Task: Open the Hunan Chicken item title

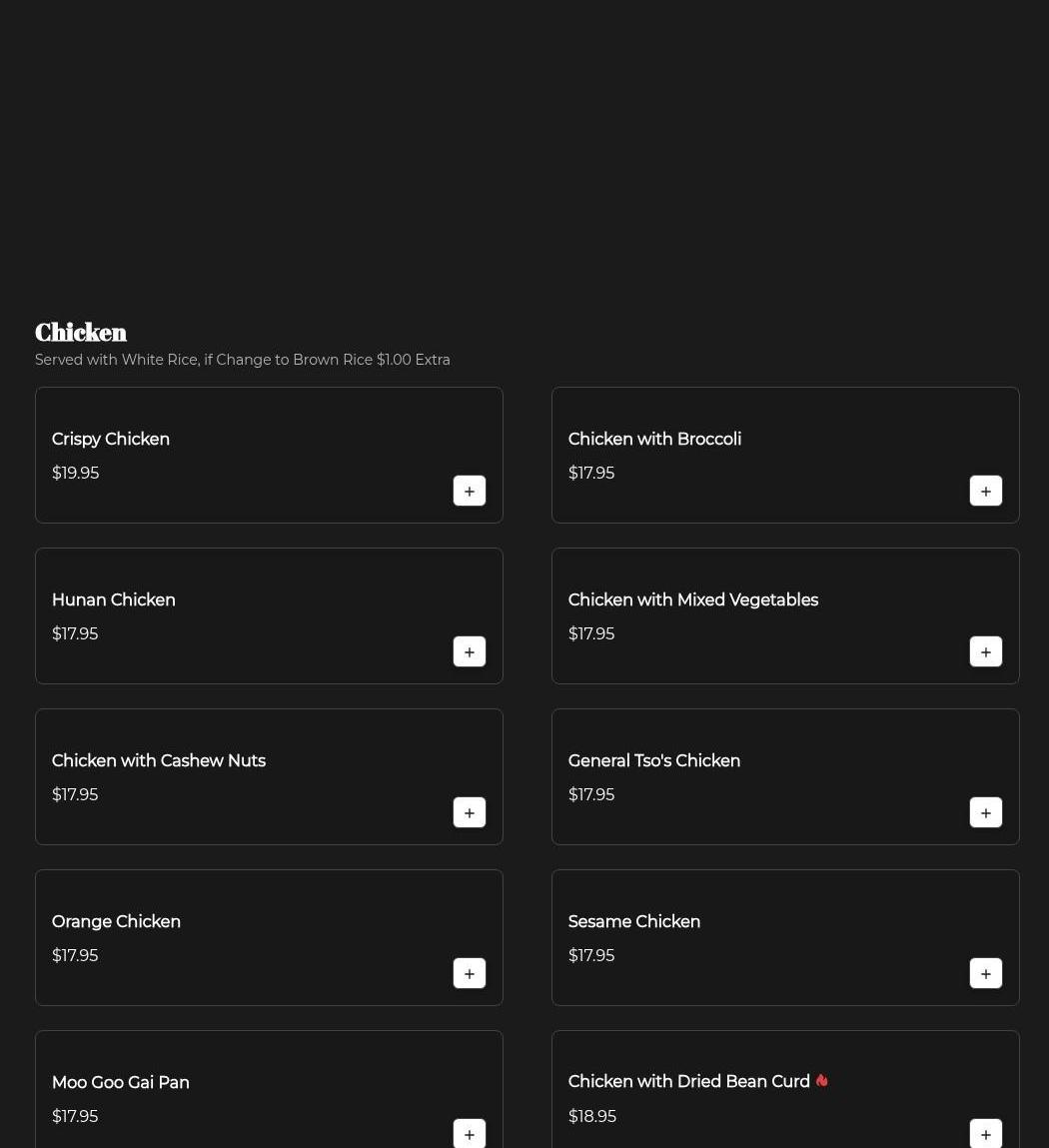Action: (114, 599)
